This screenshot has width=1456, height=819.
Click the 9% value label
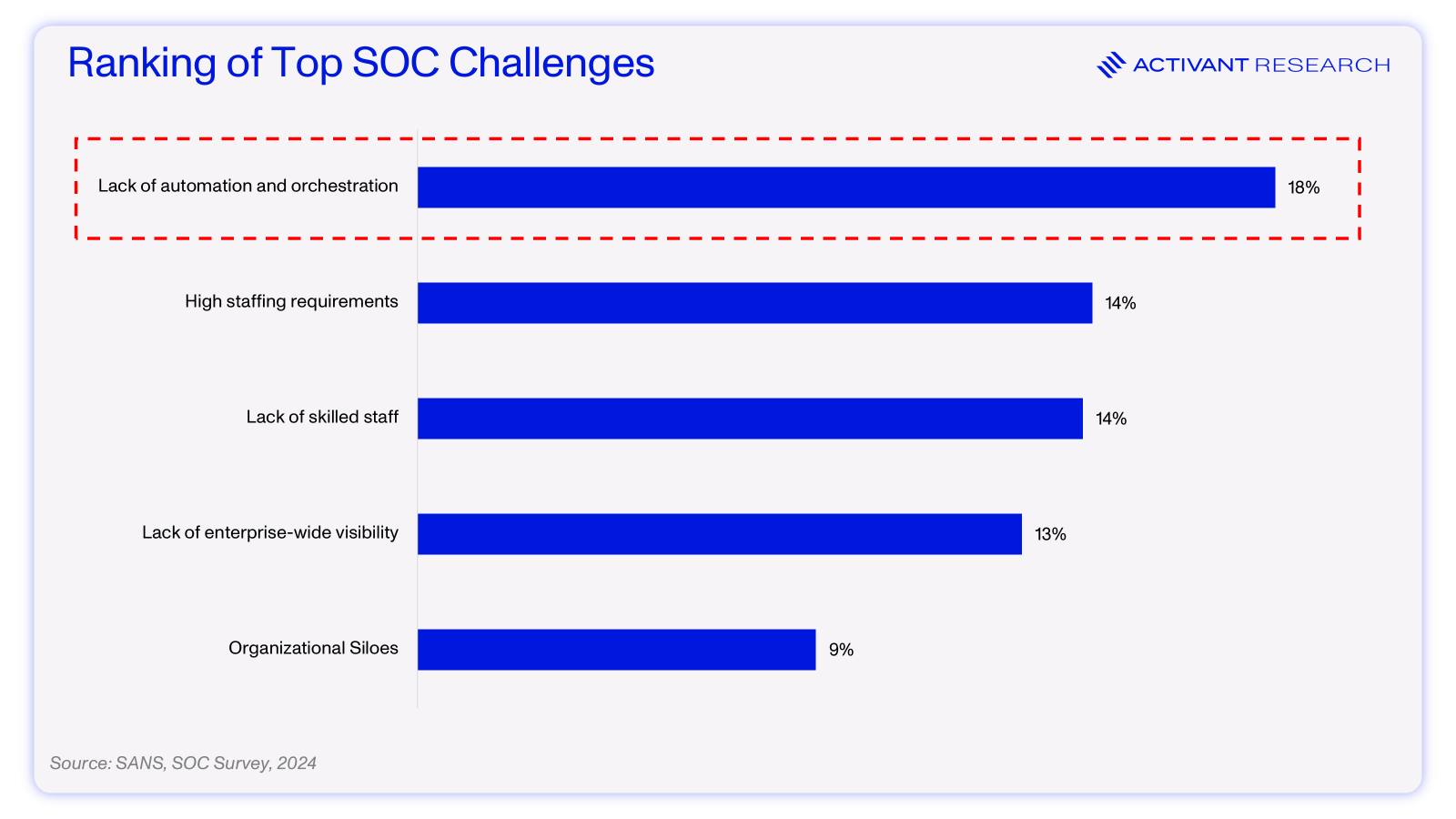click(841, 650)
